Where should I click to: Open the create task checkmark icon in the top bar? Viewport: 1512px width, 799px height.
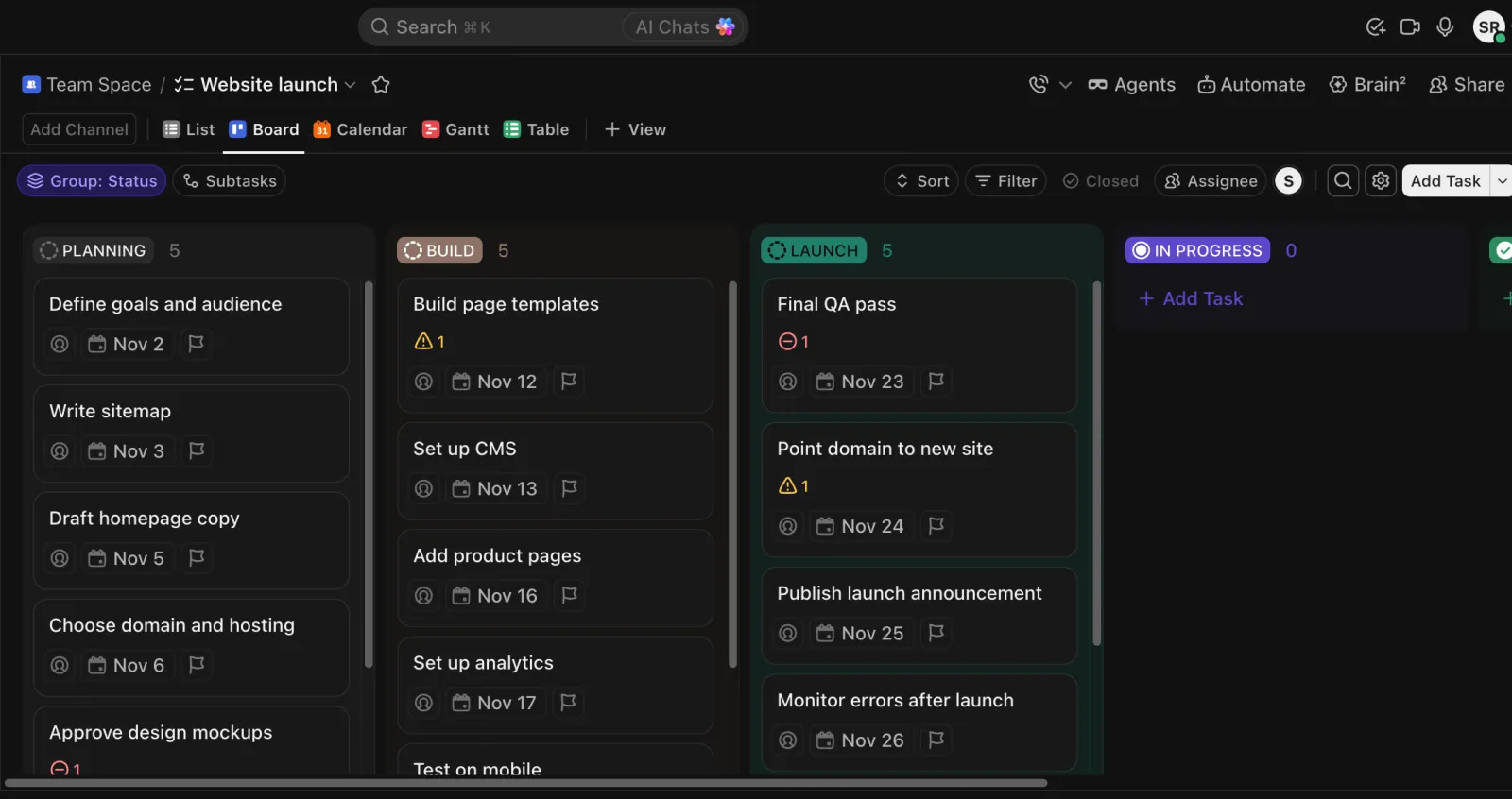(x=1376, y=26)
